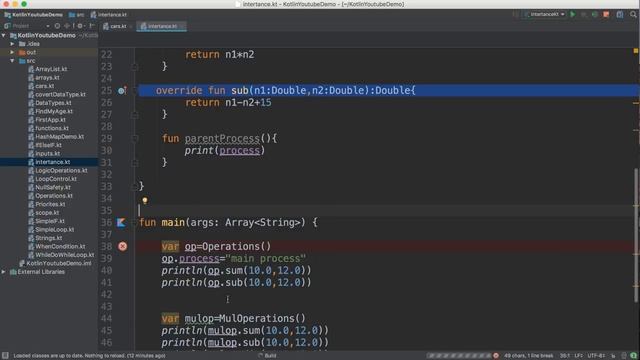
Task: Click the Scroll from Source icon
Action: [x=57, y=26]
